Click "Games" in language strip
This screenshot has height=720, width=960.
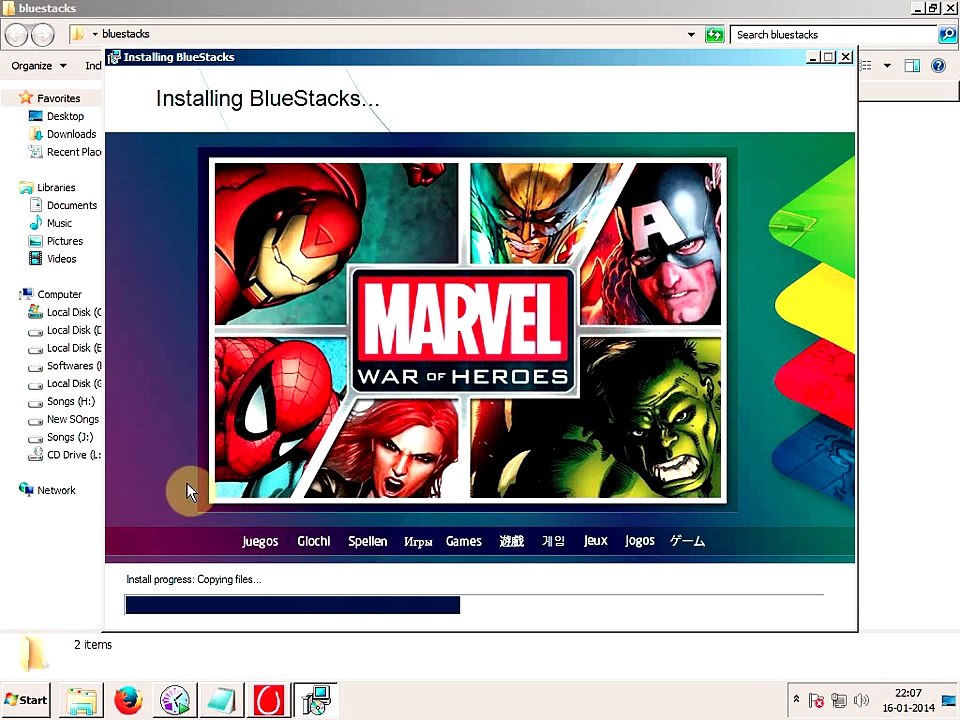(x=463, y=541)
